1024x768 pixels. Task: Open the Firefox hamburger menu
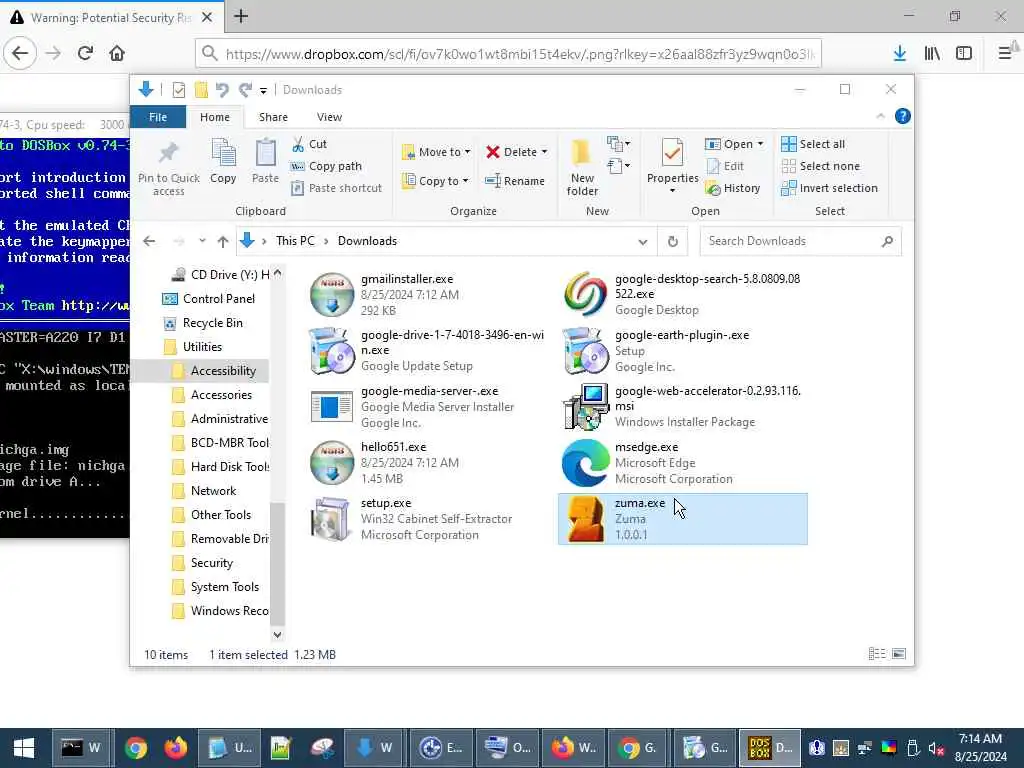tap(1004, 53)
